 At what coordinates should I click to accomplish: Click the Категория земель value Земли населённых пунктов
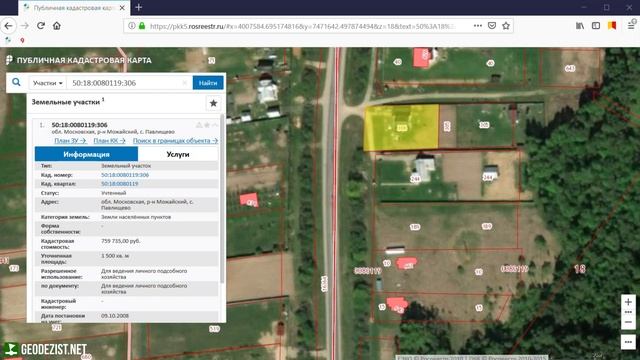[136, 217]
